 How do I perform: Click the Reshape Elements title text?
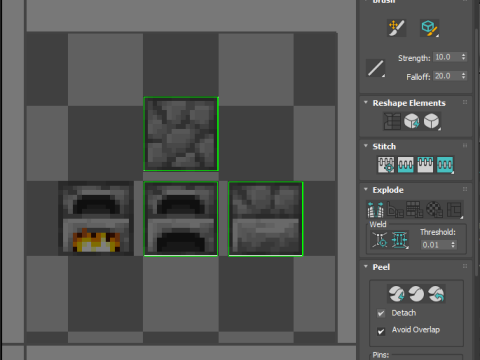click(x=409, y=103)
